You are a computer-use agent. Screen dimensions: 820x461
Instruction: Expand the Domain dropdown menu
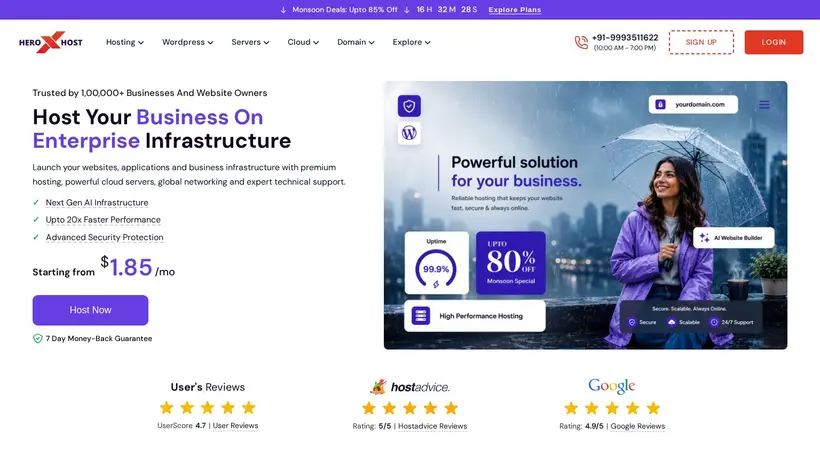click(x=356, y=42)
